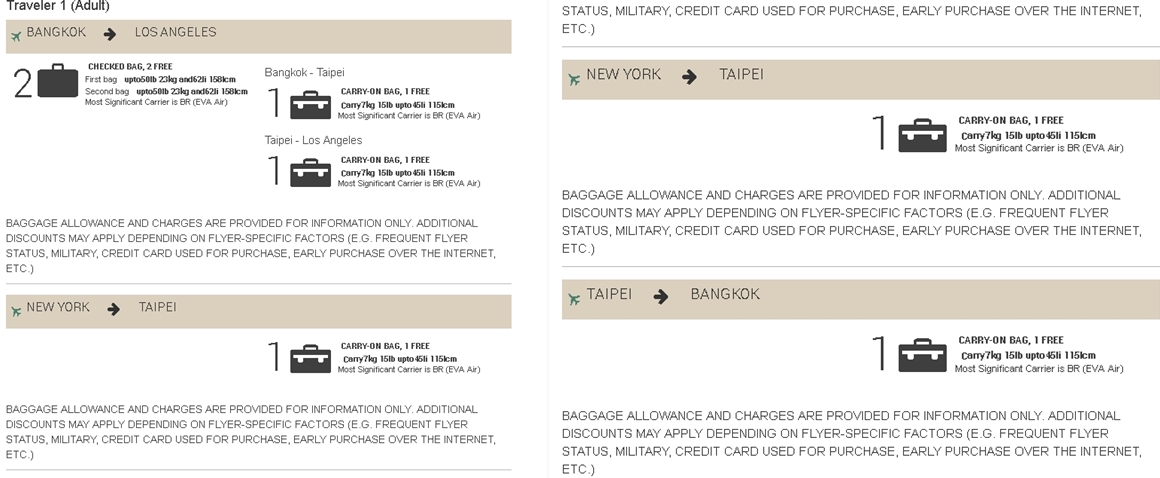The height and width of the screenshot is (478, 1160).
Task: Click the "Taipei - Los Angeles" segment label
Action: 313,140
